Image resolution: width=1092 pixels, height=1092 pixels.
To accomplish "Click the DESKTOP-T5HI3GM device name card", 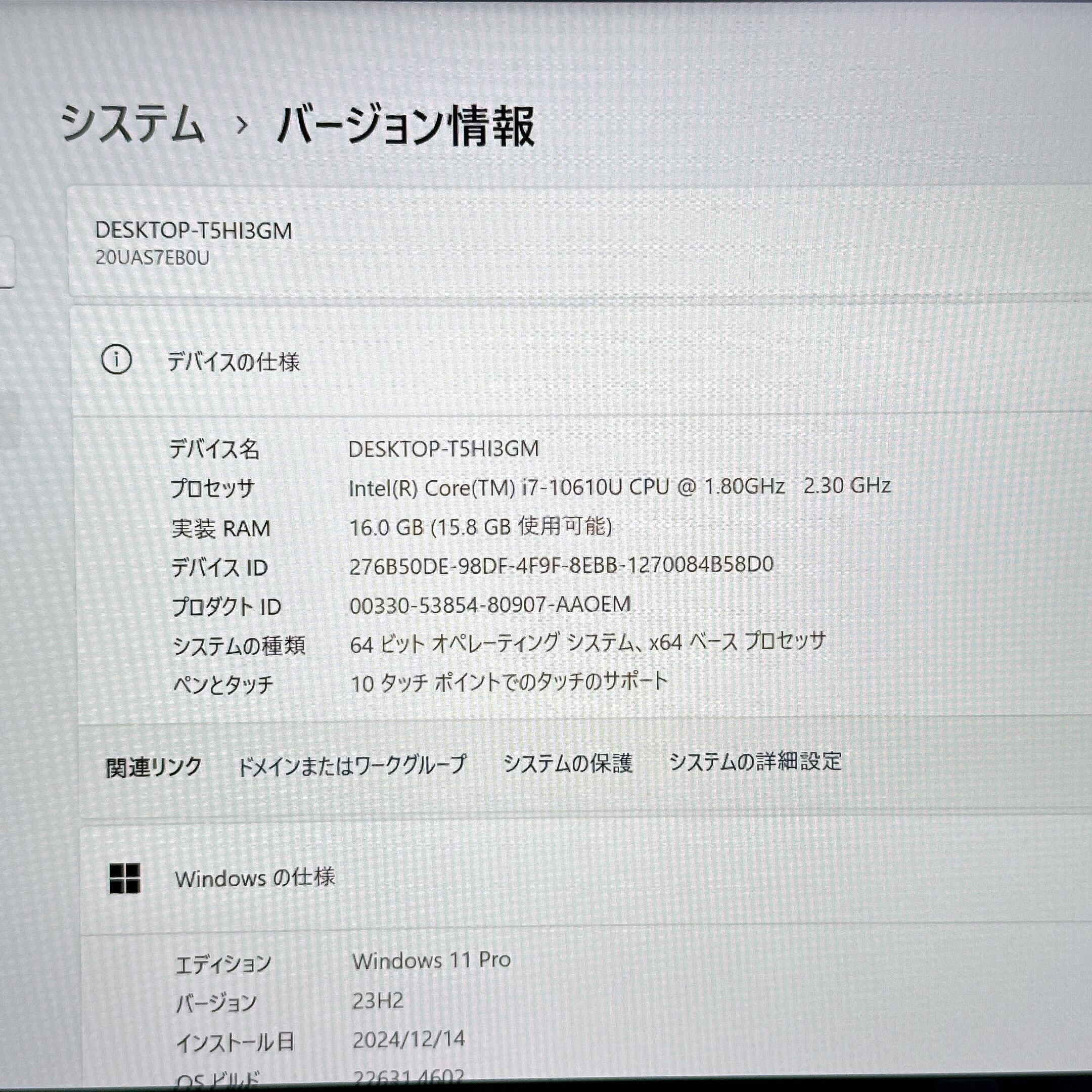I will tap(193, 231).
